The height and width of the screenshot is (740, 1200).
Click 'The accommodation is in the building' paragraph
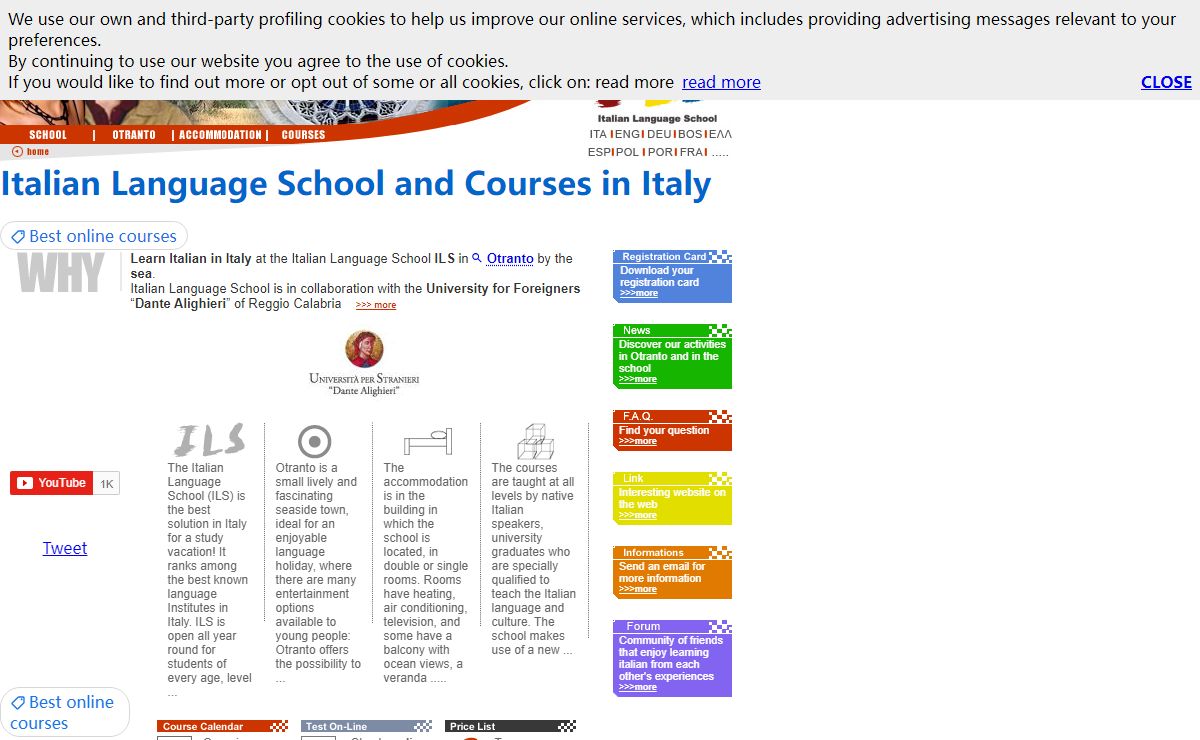[x=426, y=572]
